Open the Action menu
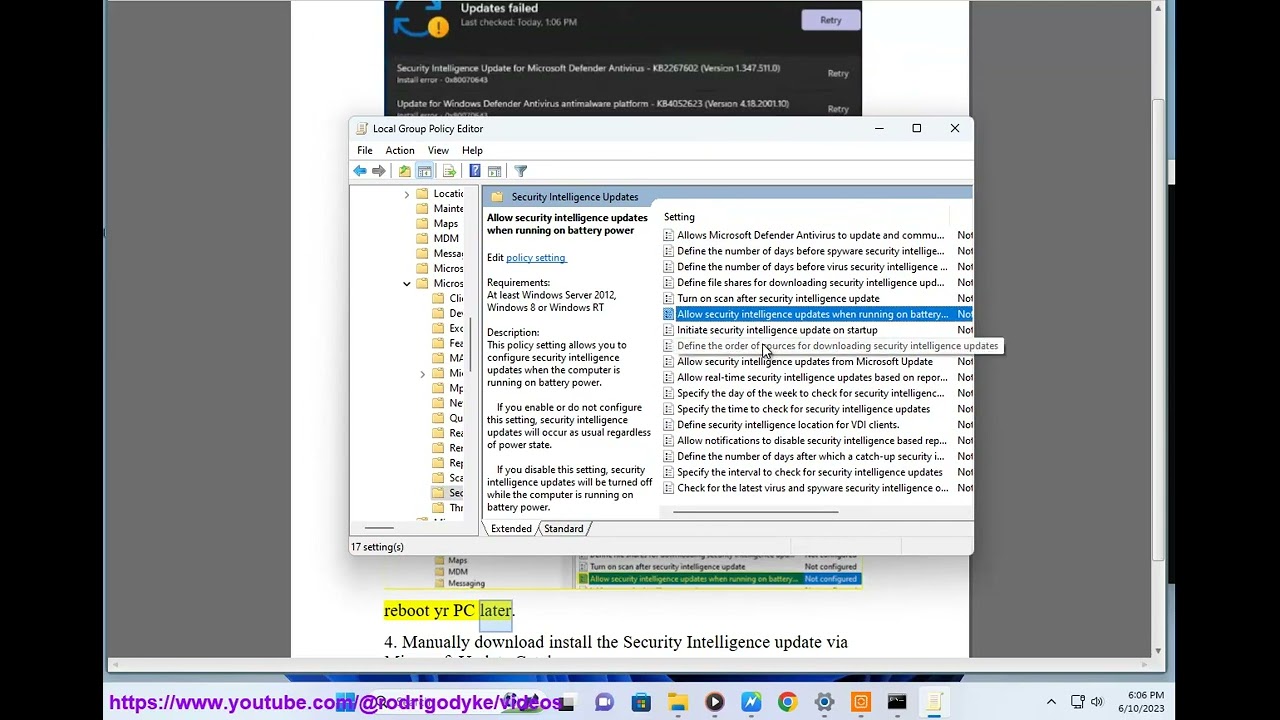1280x720 pixels. pos(400,150)
